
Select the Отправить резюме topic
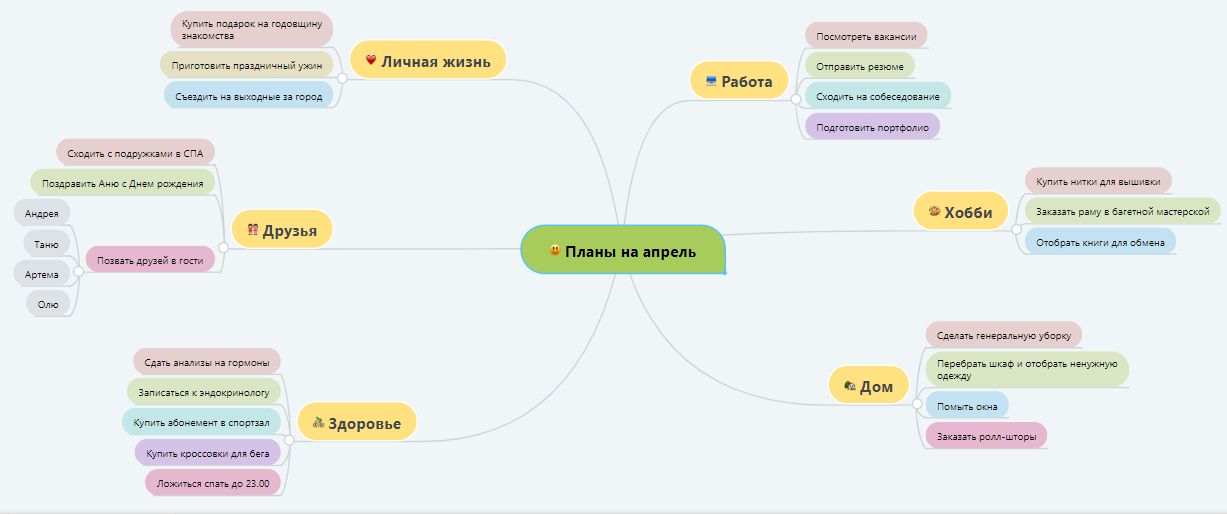point(859,67)
